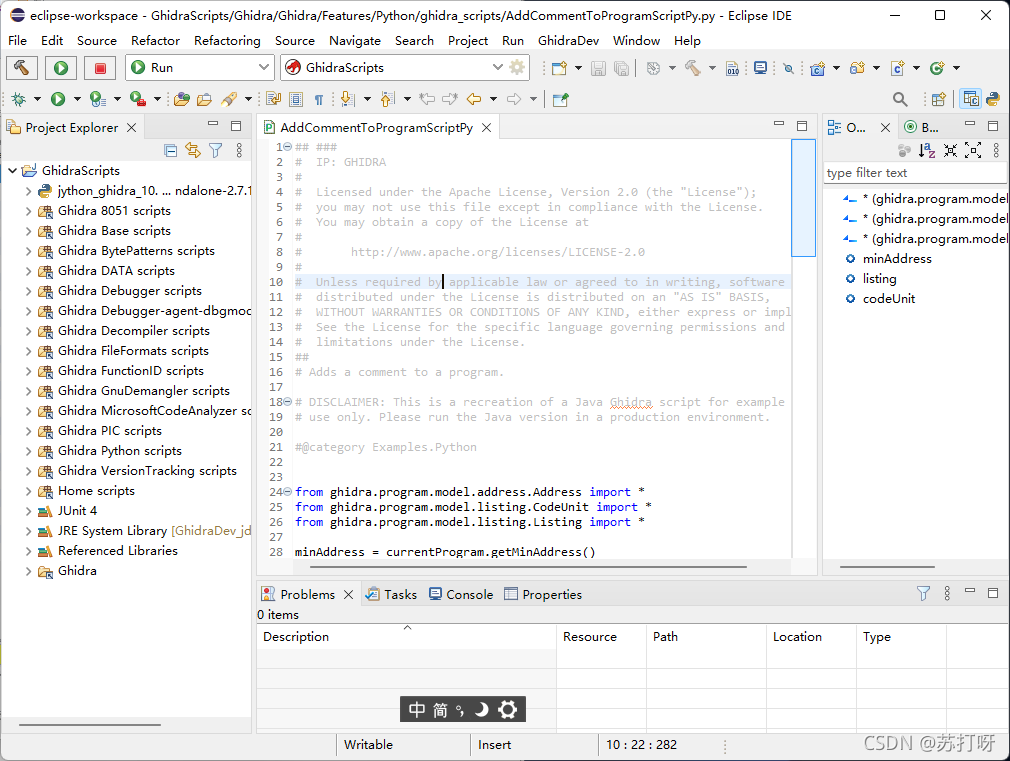Collapse the GhidraScripts project tree node
1010x761 pixels.
point(12,171)
